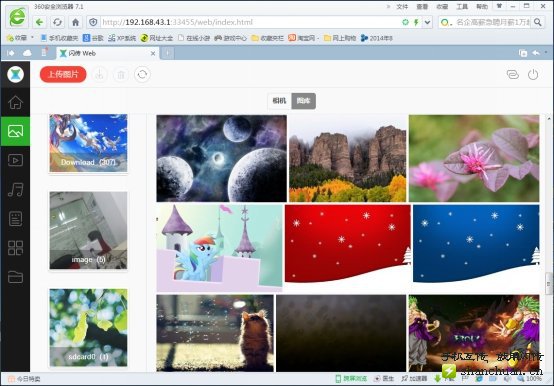Open the 网上购物 bookmark folder

[340, 38]
